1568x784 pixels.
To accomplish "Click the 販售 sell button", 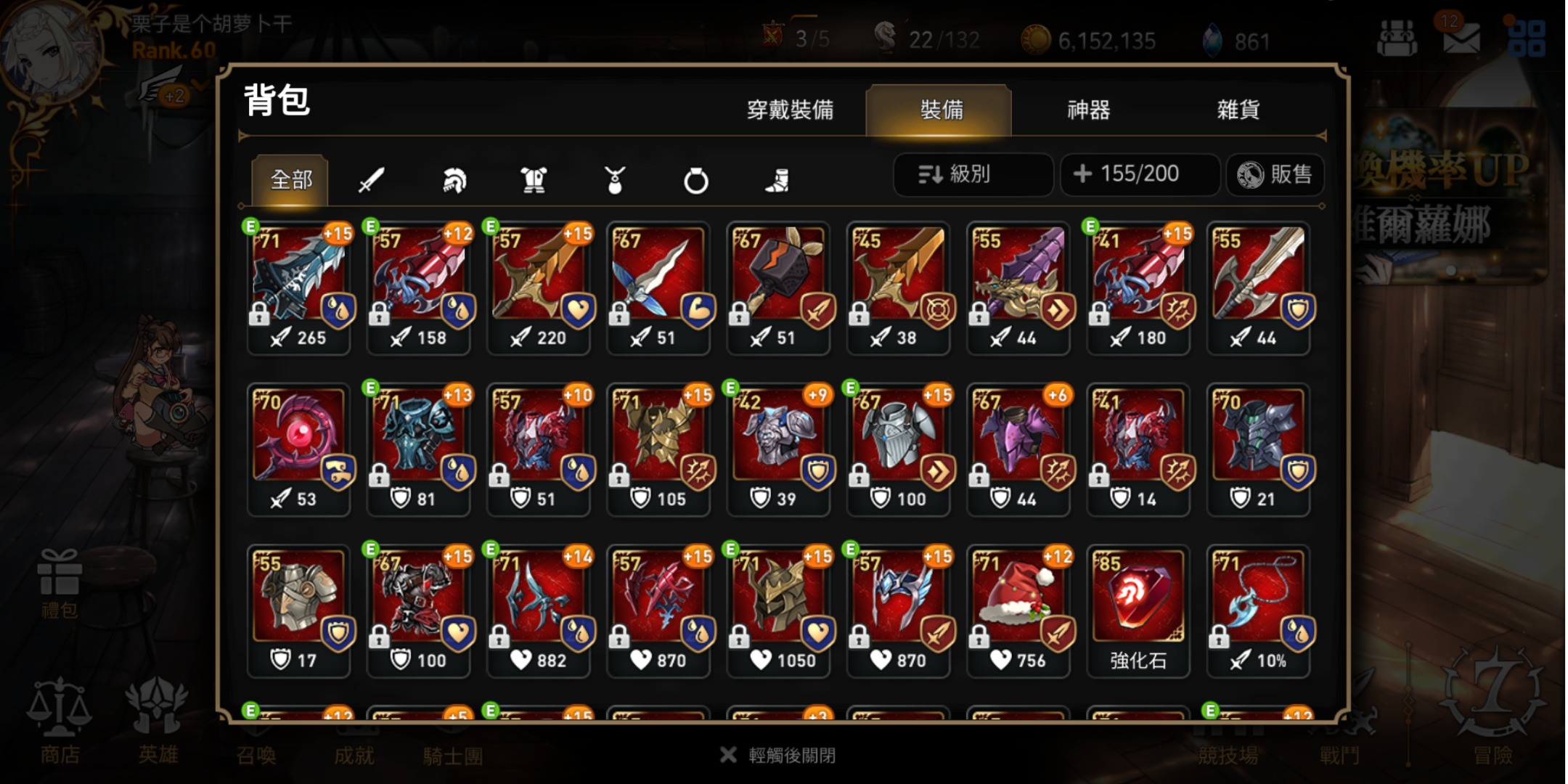I will [1275, 174].
